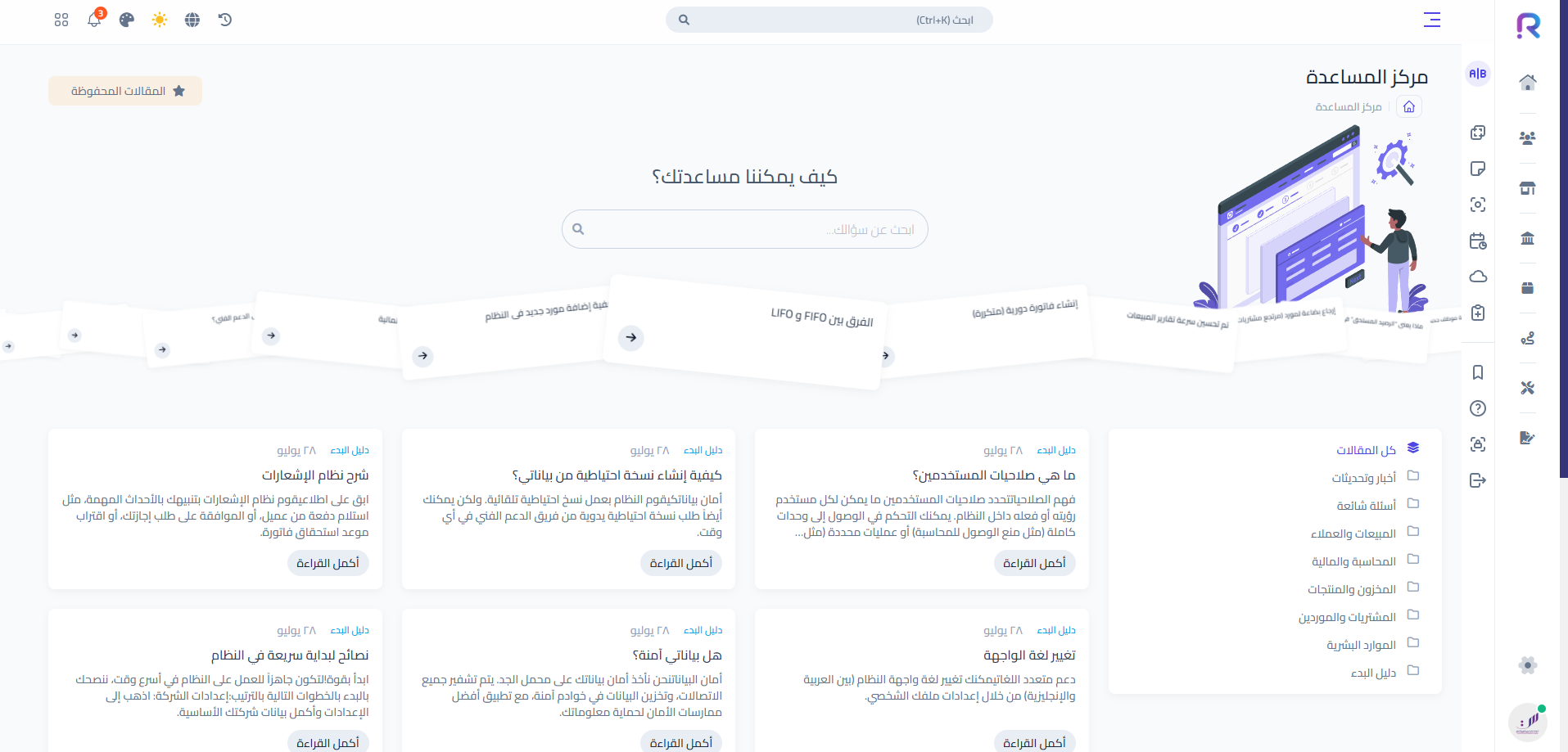Select the Home icon in the sidebar
The height and width of the screenshot is (752, 1568).
tap(1526, 82)
